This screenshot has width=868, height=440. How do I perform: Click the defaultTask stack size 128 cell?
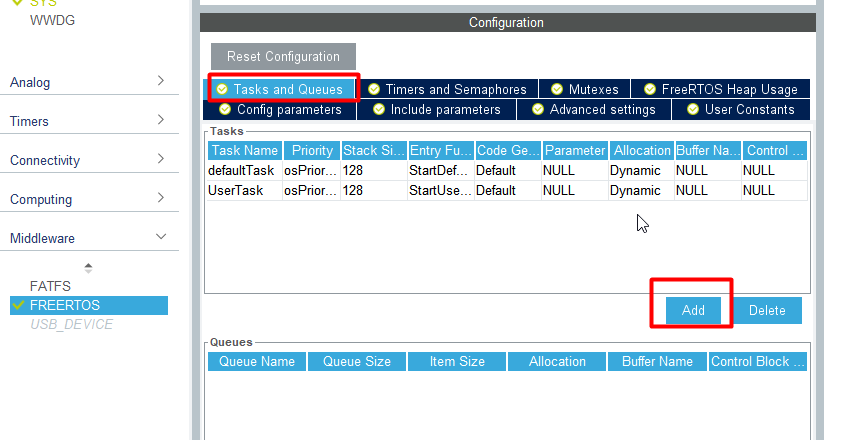click(x=374, y=170)
